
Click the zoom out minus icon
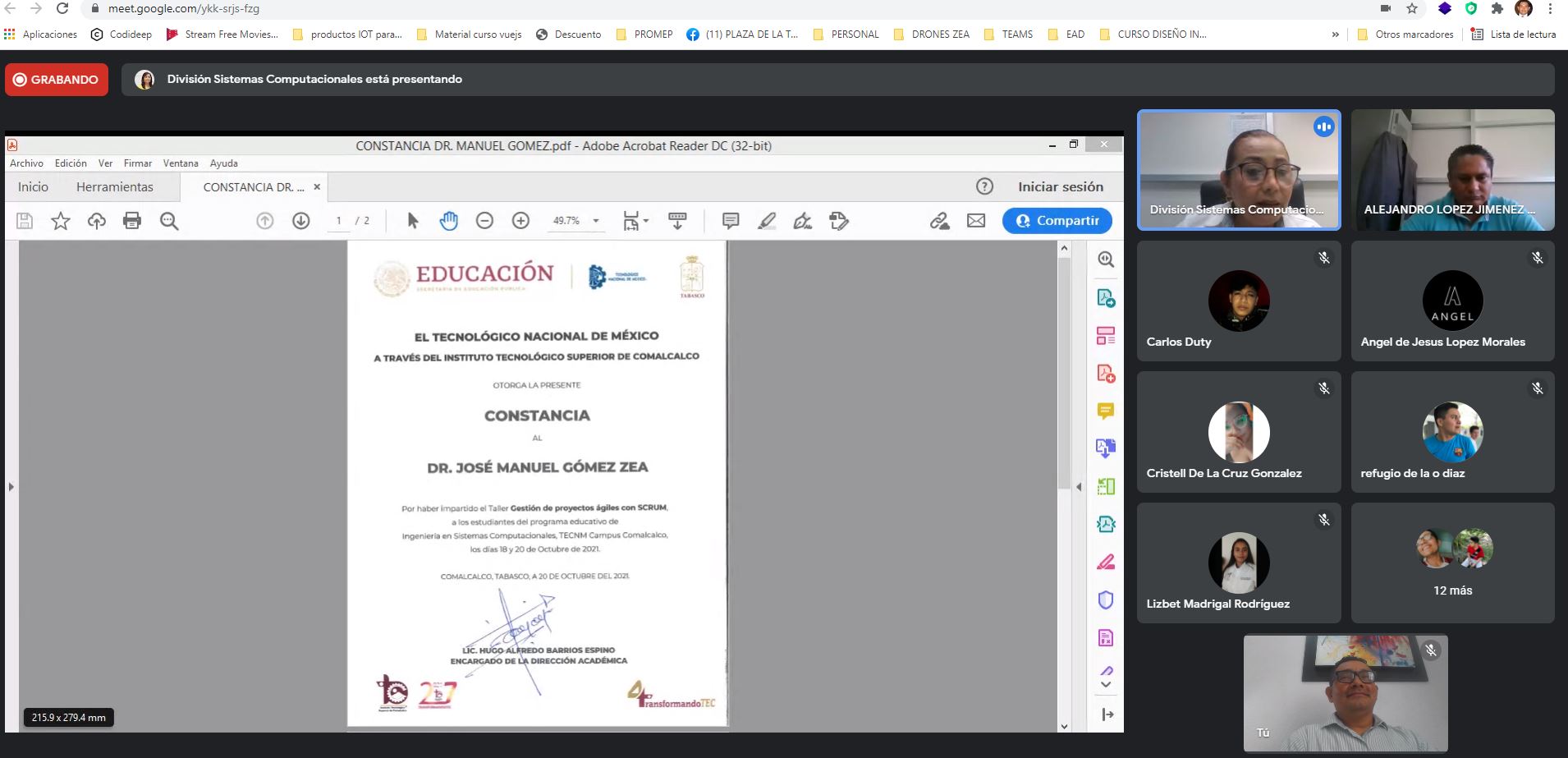click(x=484, y=221)
